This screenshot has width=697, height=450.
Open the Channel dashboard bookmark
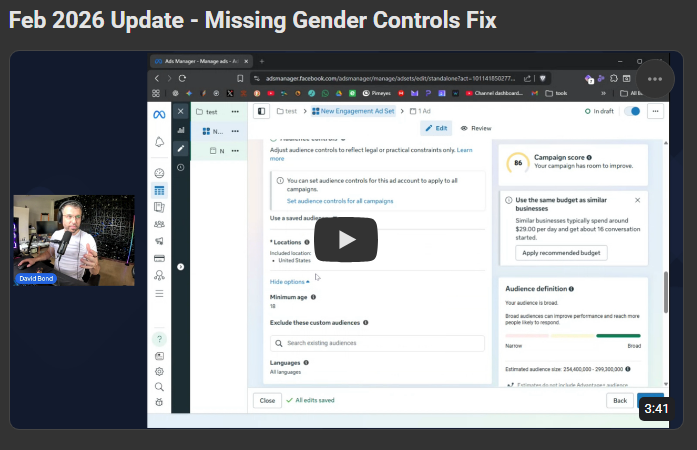point(494,93)
